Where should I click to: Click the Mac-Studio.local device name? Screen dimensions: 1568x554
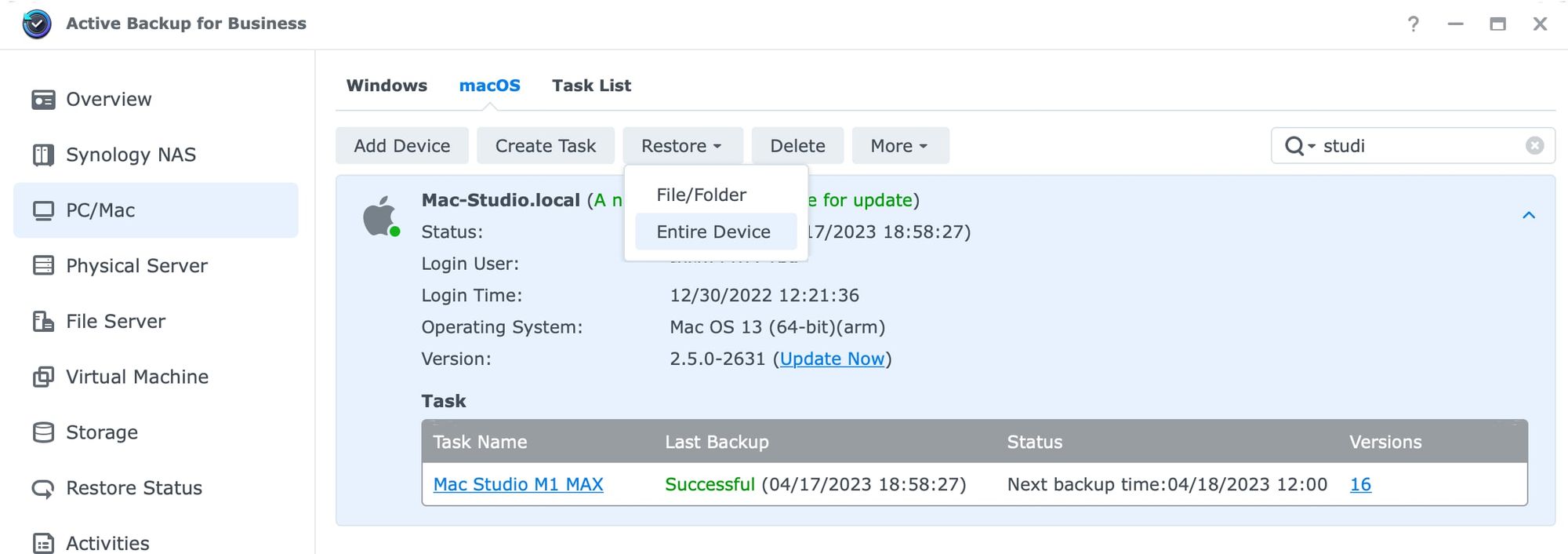[501, 200]
